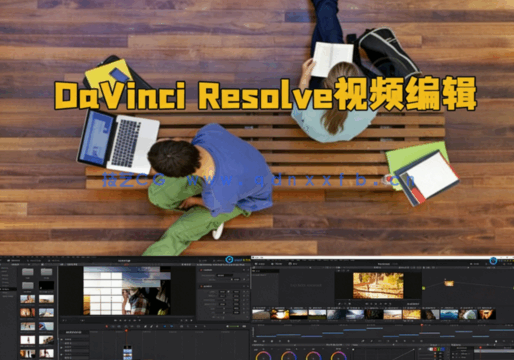Toggle the red channel button in the Curves palette

coord(435,349)
